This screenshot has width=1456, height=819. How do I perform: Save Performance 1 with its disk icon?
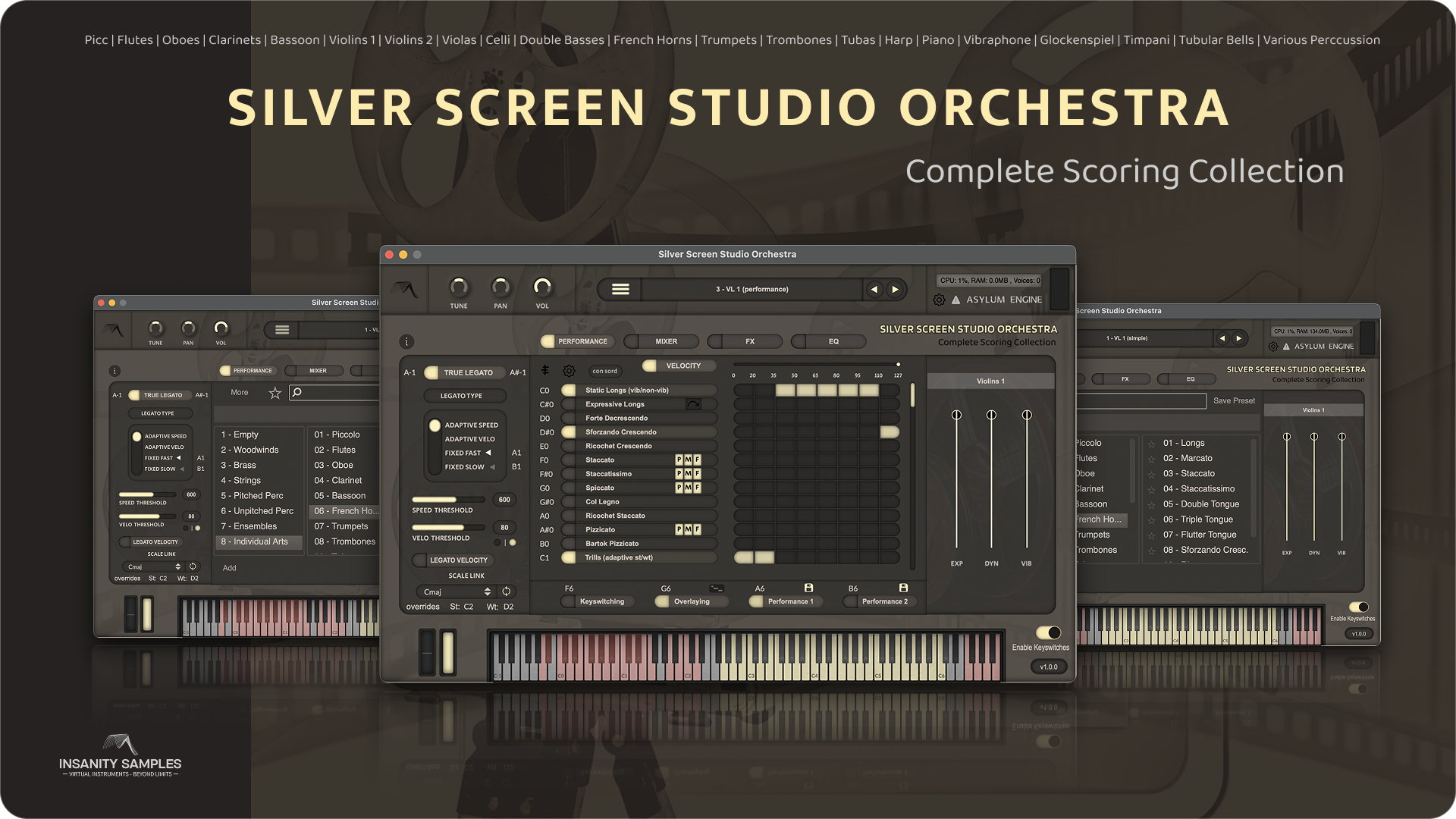(809, 588)
